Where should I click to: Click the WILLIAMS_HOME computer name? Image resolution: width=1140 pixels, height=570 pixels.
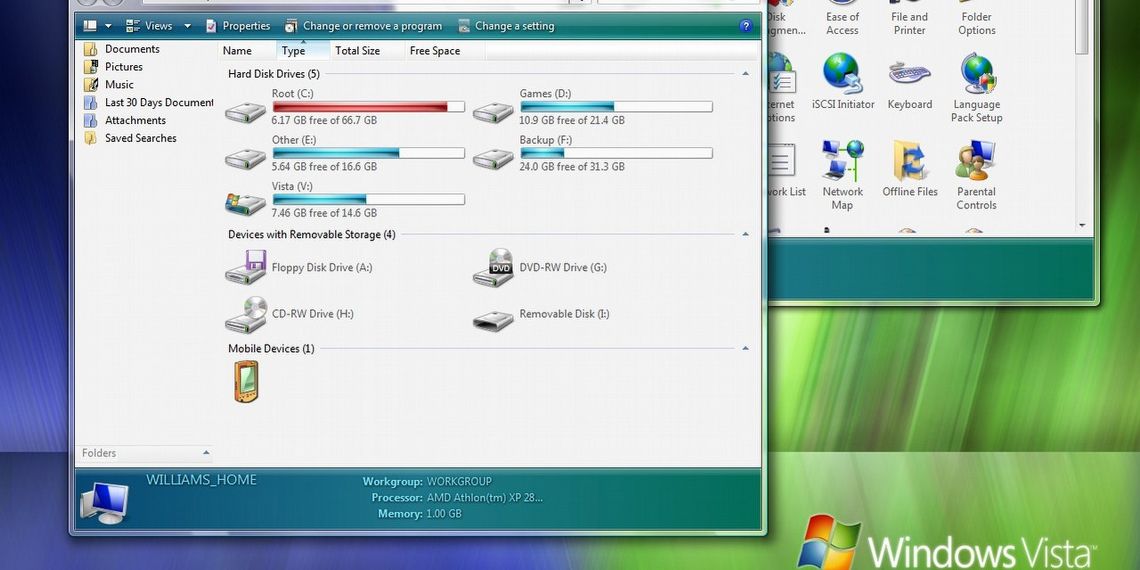(201, 480)
